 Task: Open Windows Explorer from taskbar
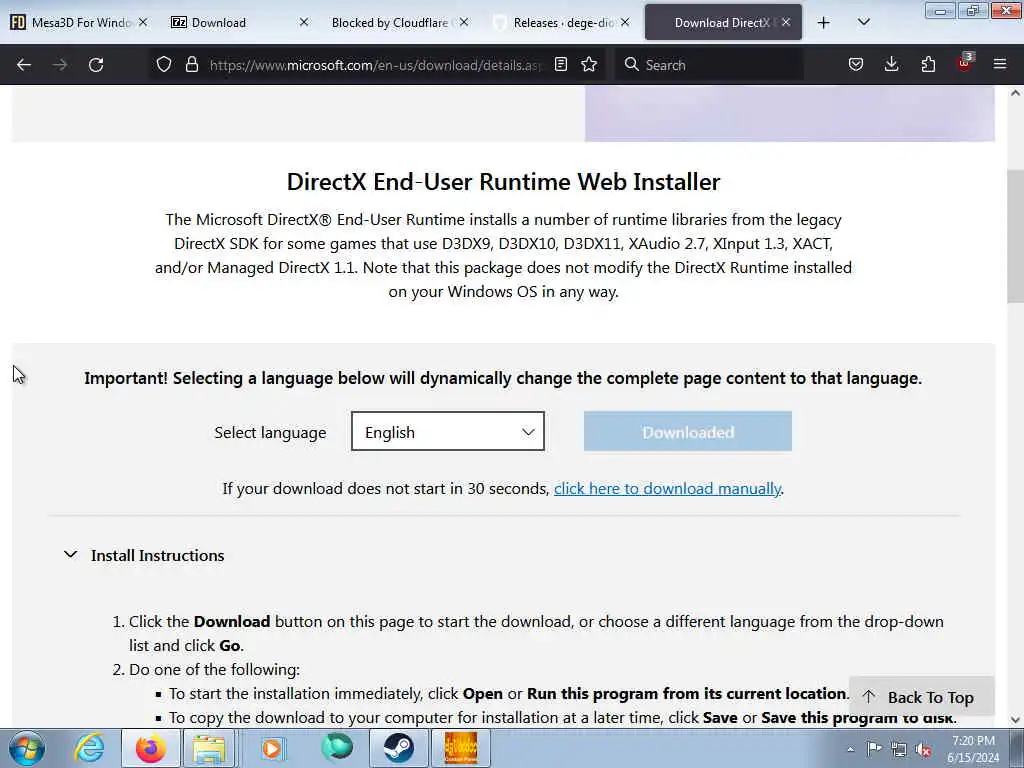tap(208, 748)
